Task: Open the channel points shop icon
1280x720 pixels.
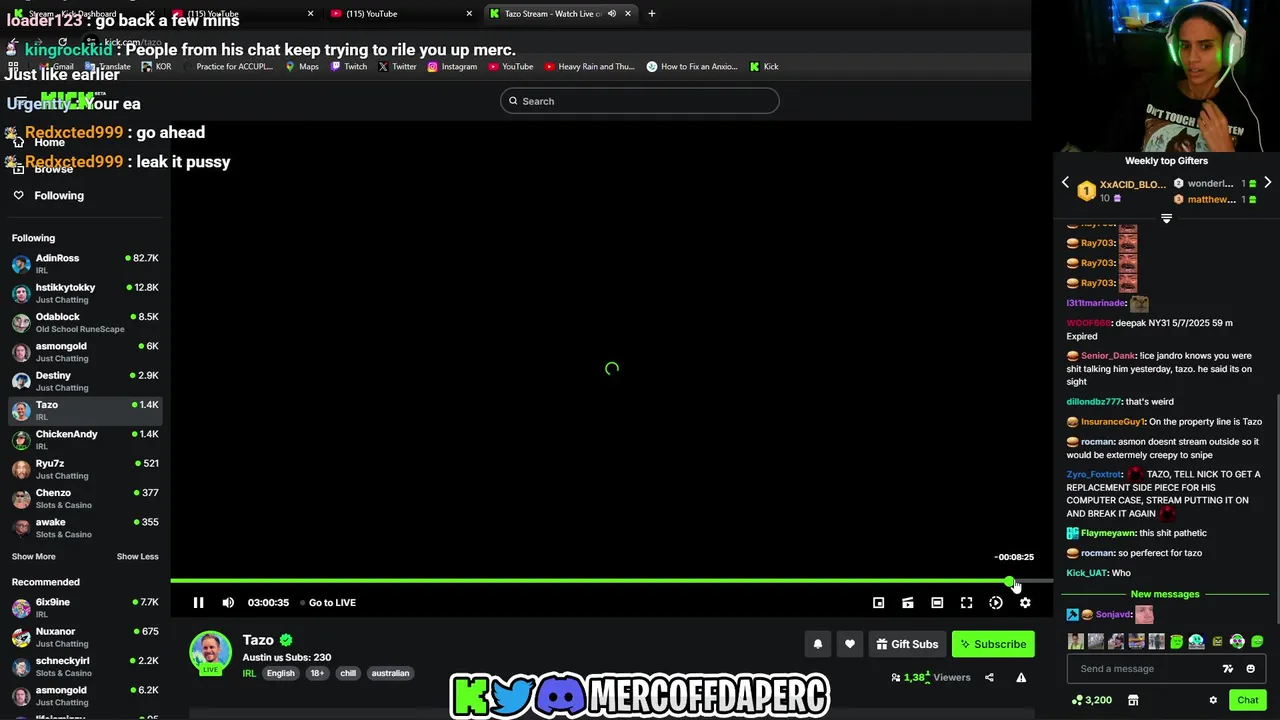Action: (1133, 700)
